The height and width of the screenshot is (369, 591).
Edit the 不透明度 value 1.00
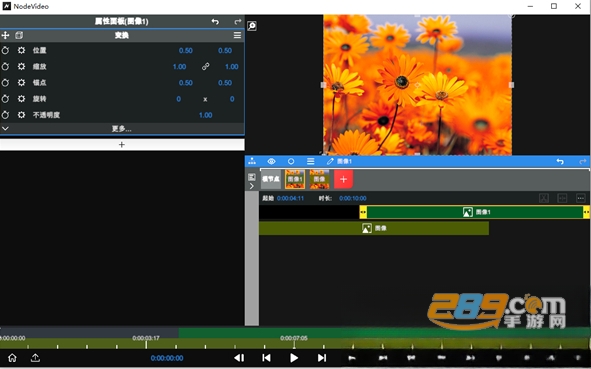[x=205, y=115]
